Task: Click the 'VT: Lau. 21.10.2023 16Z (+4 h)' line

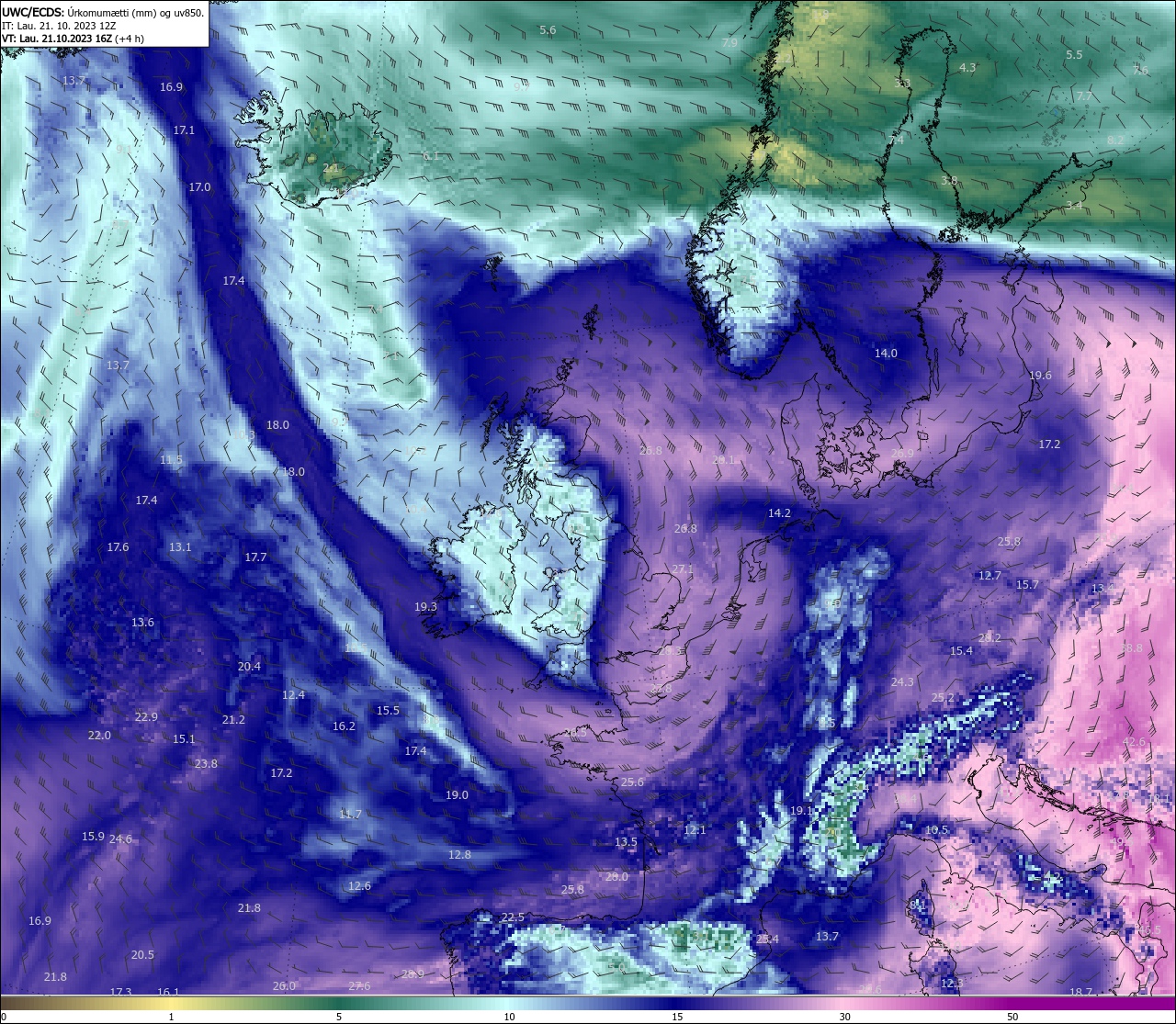Action: point(73,39)
